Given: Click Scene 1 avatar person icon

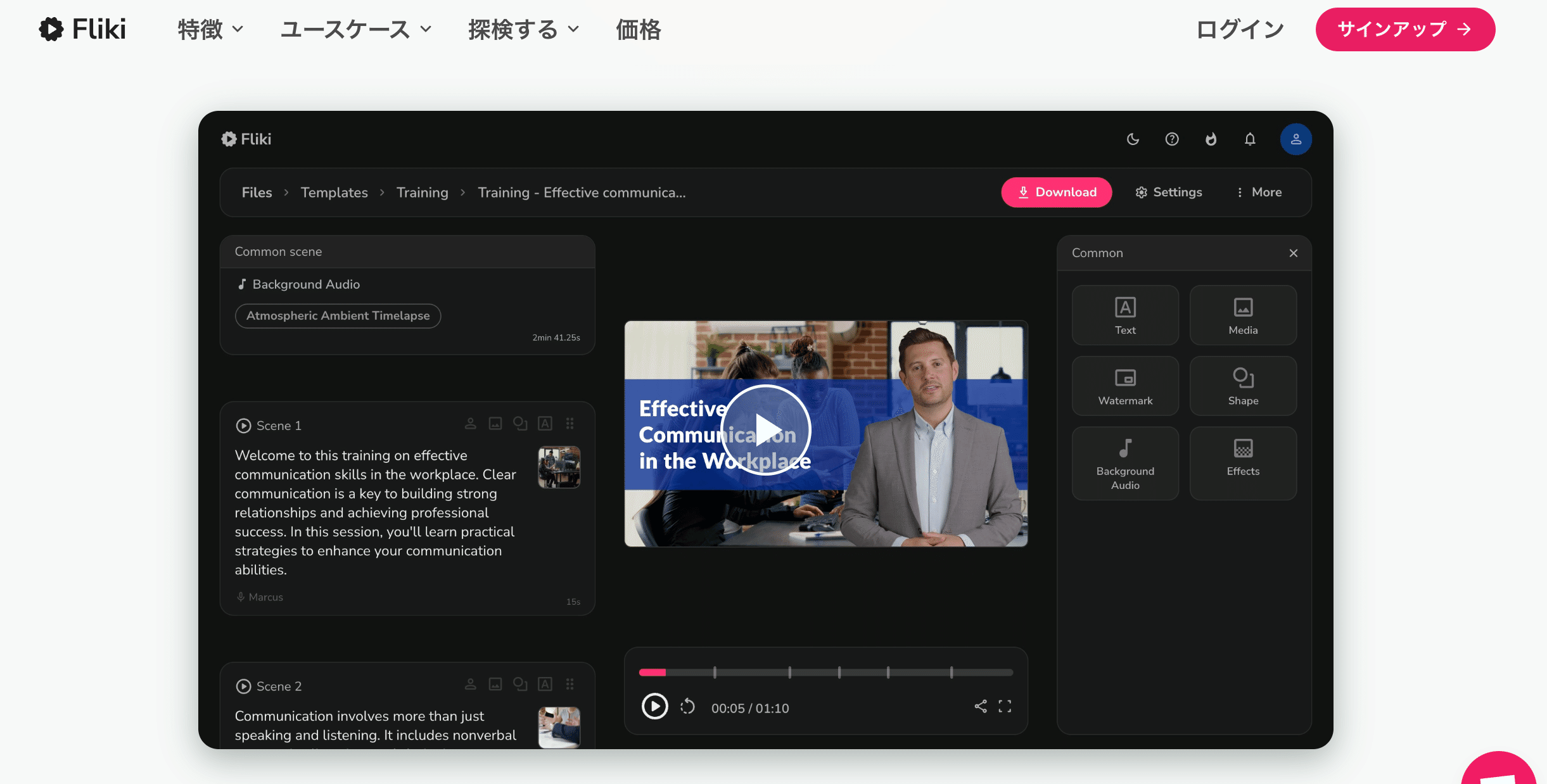Looking at the screenshot, I should coord(470,424).
